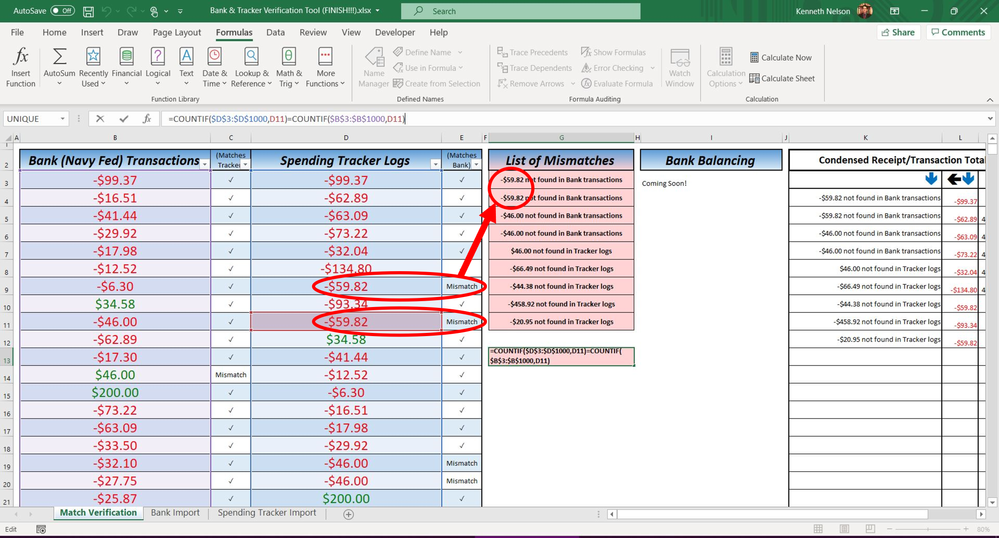999x538 pixels.
Task: Click the fx icon beside formula bar
Action: (x=147, y=119)
